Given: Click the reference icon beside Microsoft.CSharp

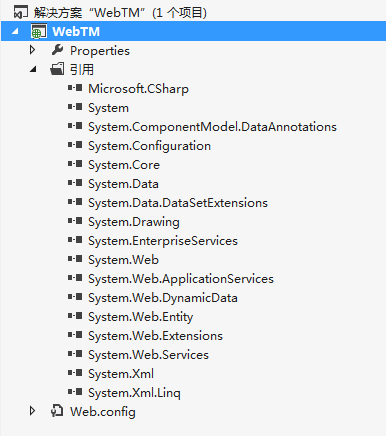Looking at the screenshot, I should click(x=75, y=88).
